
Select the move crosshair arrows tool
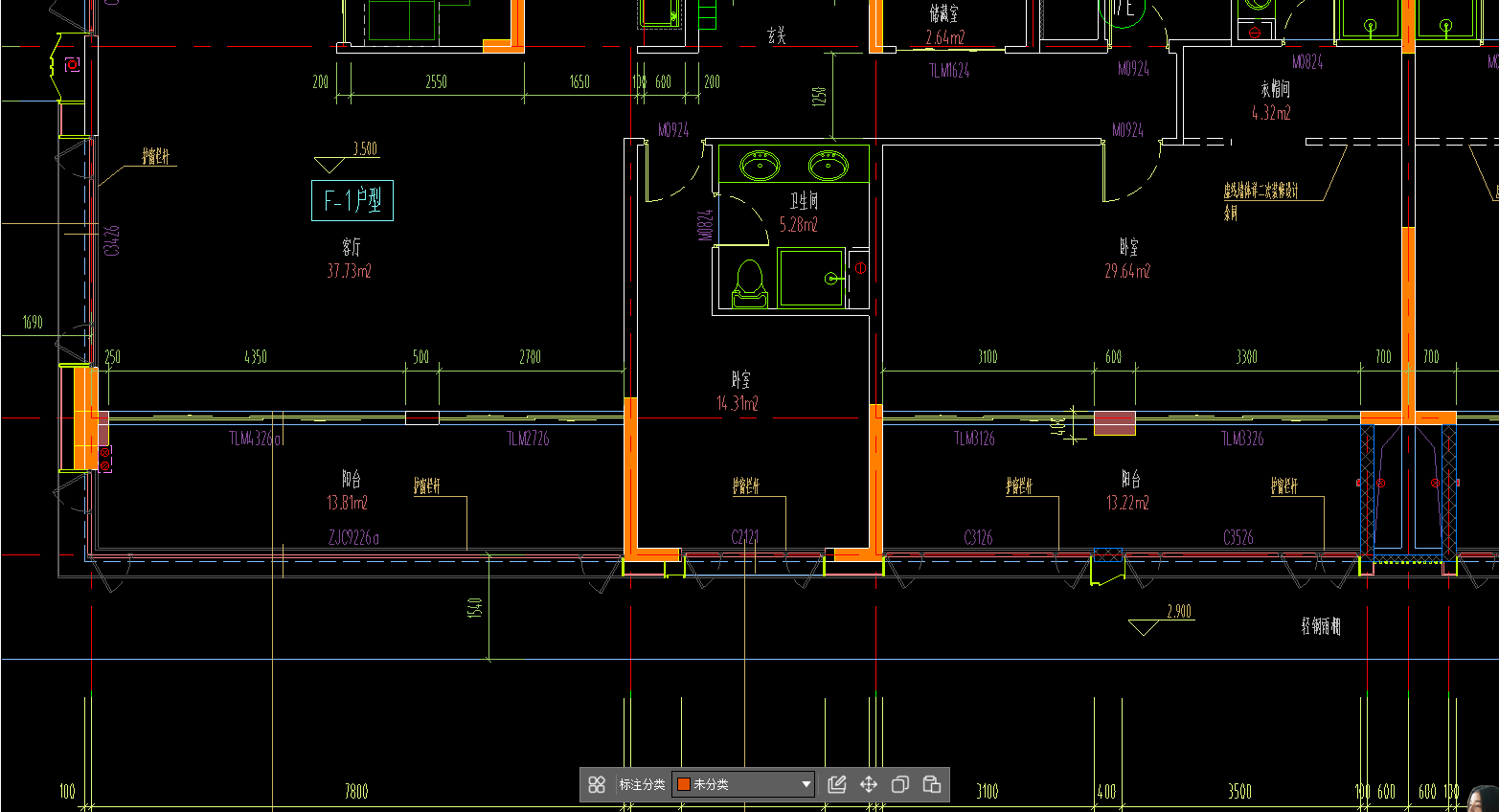point(869,784)
